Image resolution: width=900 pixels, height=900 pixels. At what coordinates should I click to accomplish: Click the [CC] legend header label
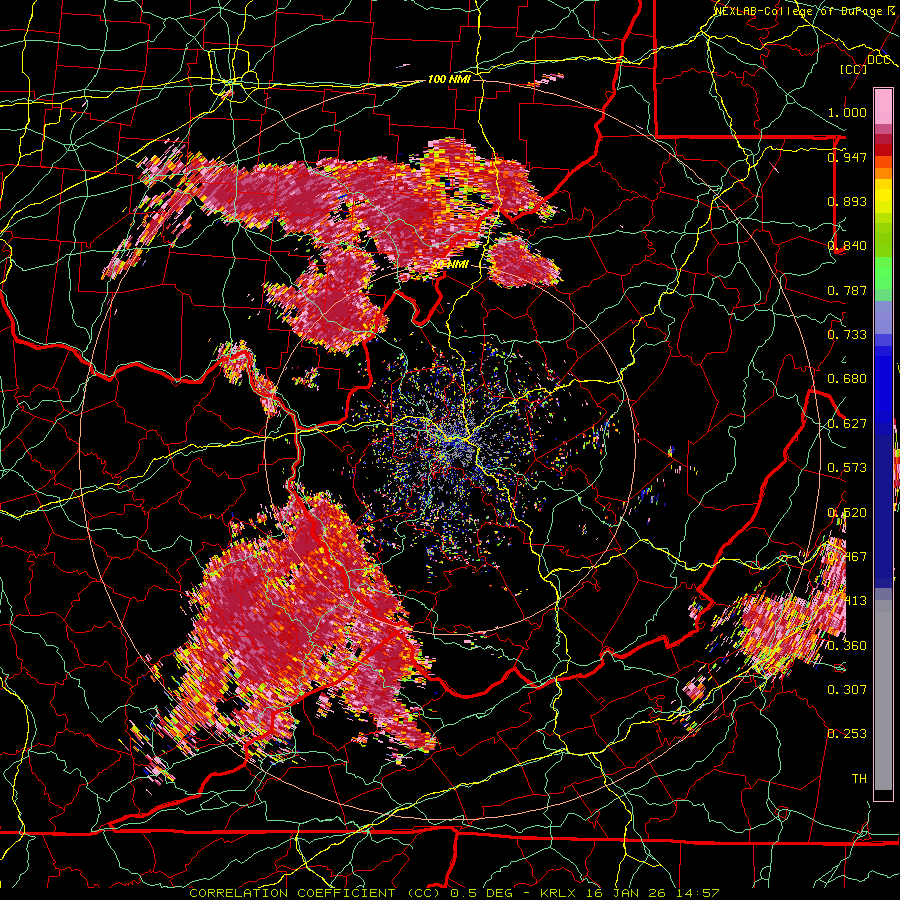click(x=854, y=69)
